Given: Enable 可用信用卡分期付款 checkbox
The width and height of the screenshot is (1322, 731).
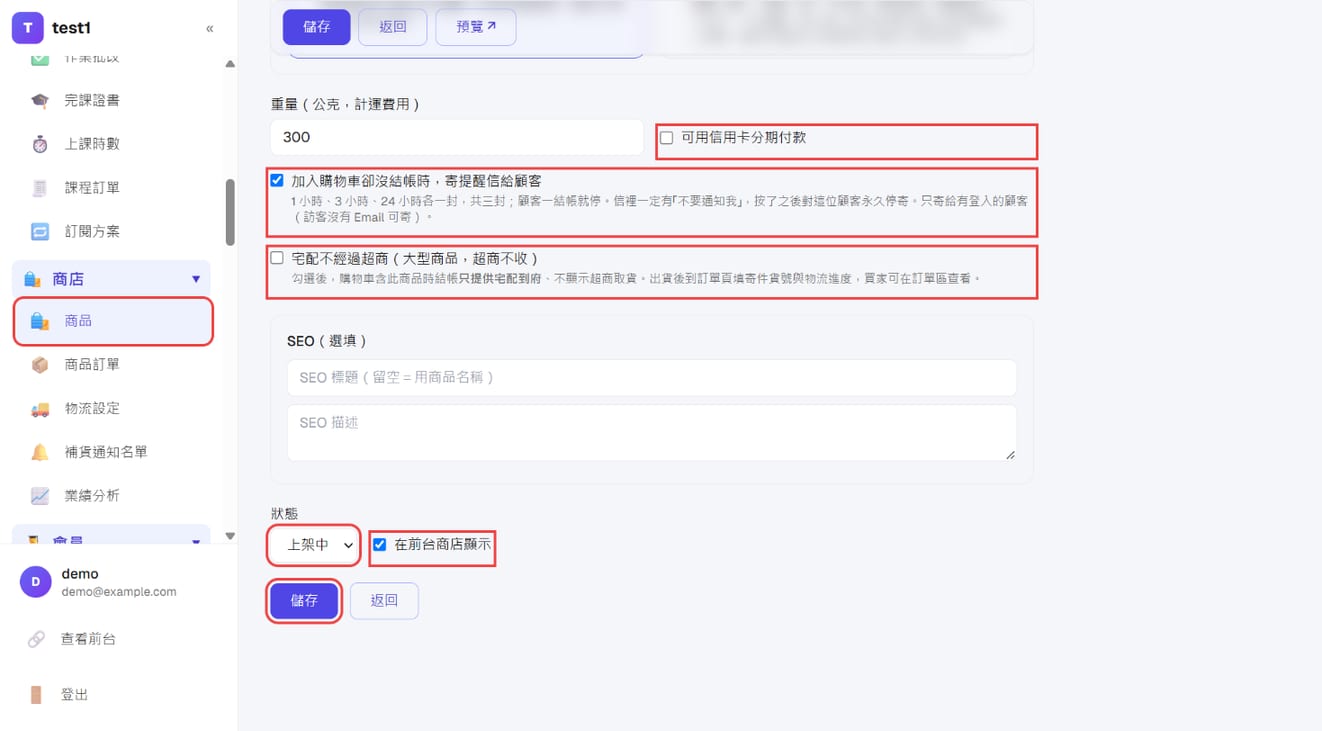Looking at the screenshot, I should click(x=667, y=138).
